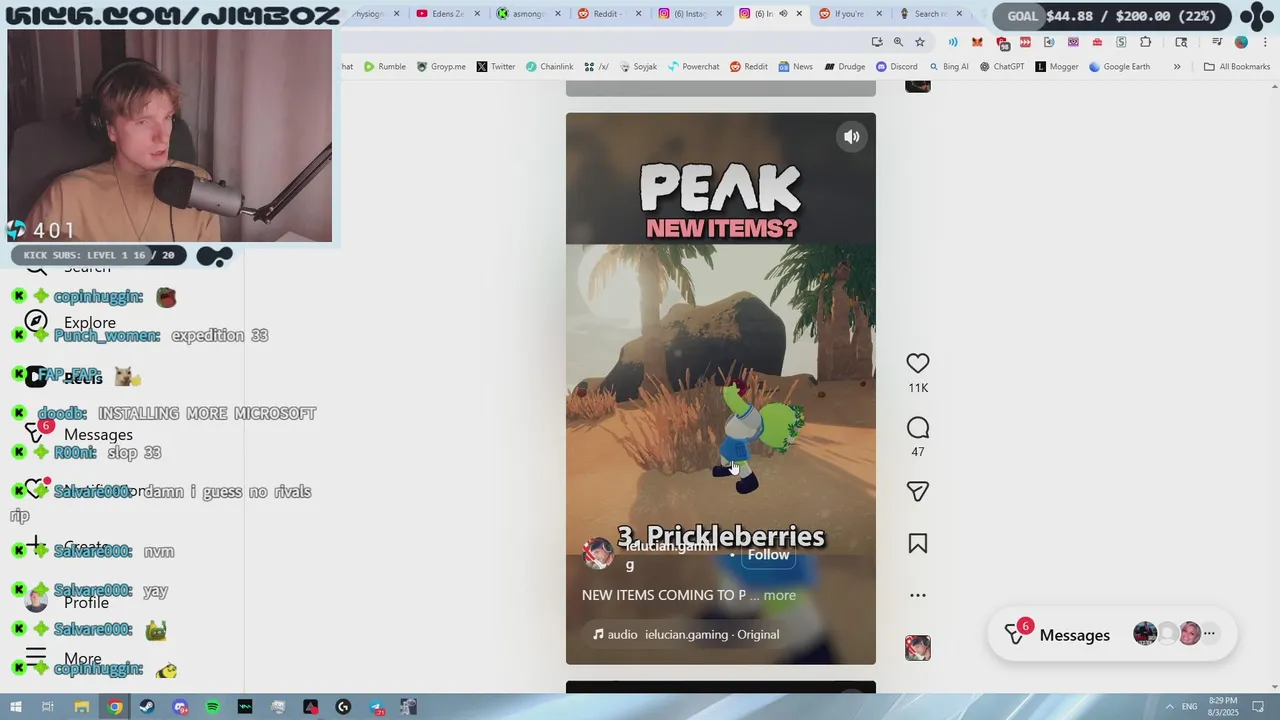Open File Explorer from the taskbar
The image size is (1280, 720).
click(x=81, y=707)
